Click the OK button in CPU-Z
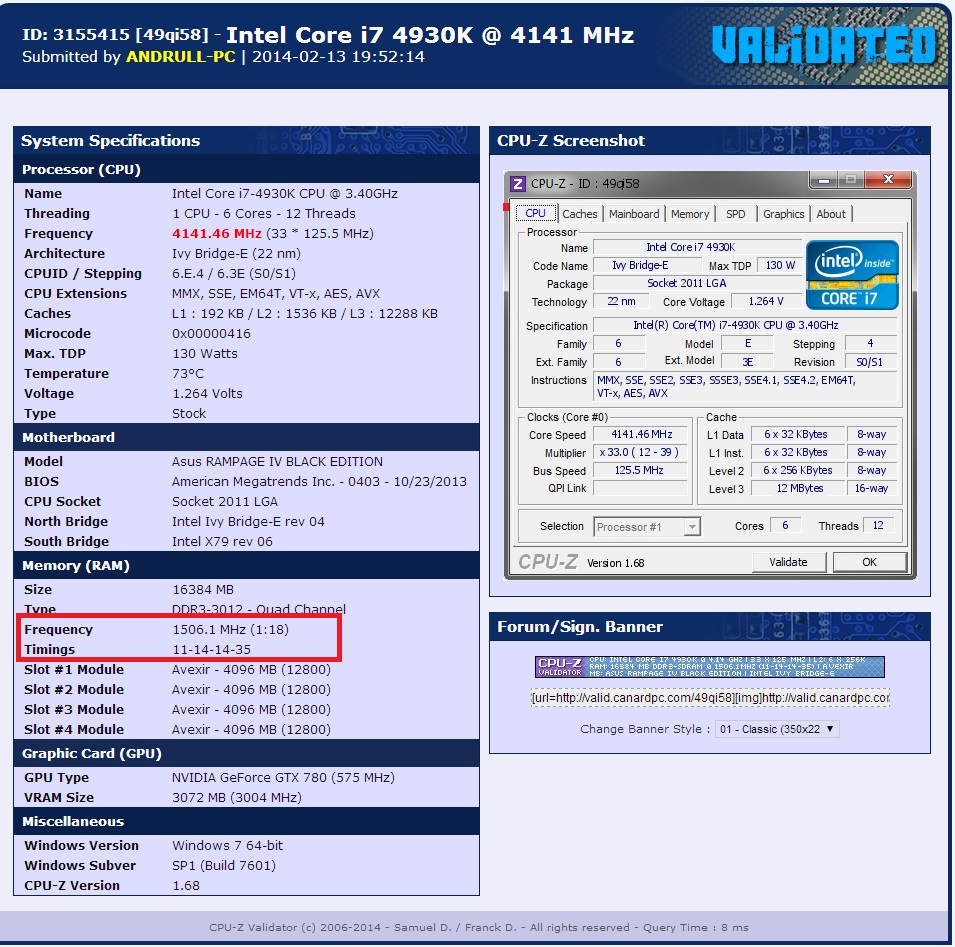The width and height of the screenshot is (955, 947). [x=869, y=562]
